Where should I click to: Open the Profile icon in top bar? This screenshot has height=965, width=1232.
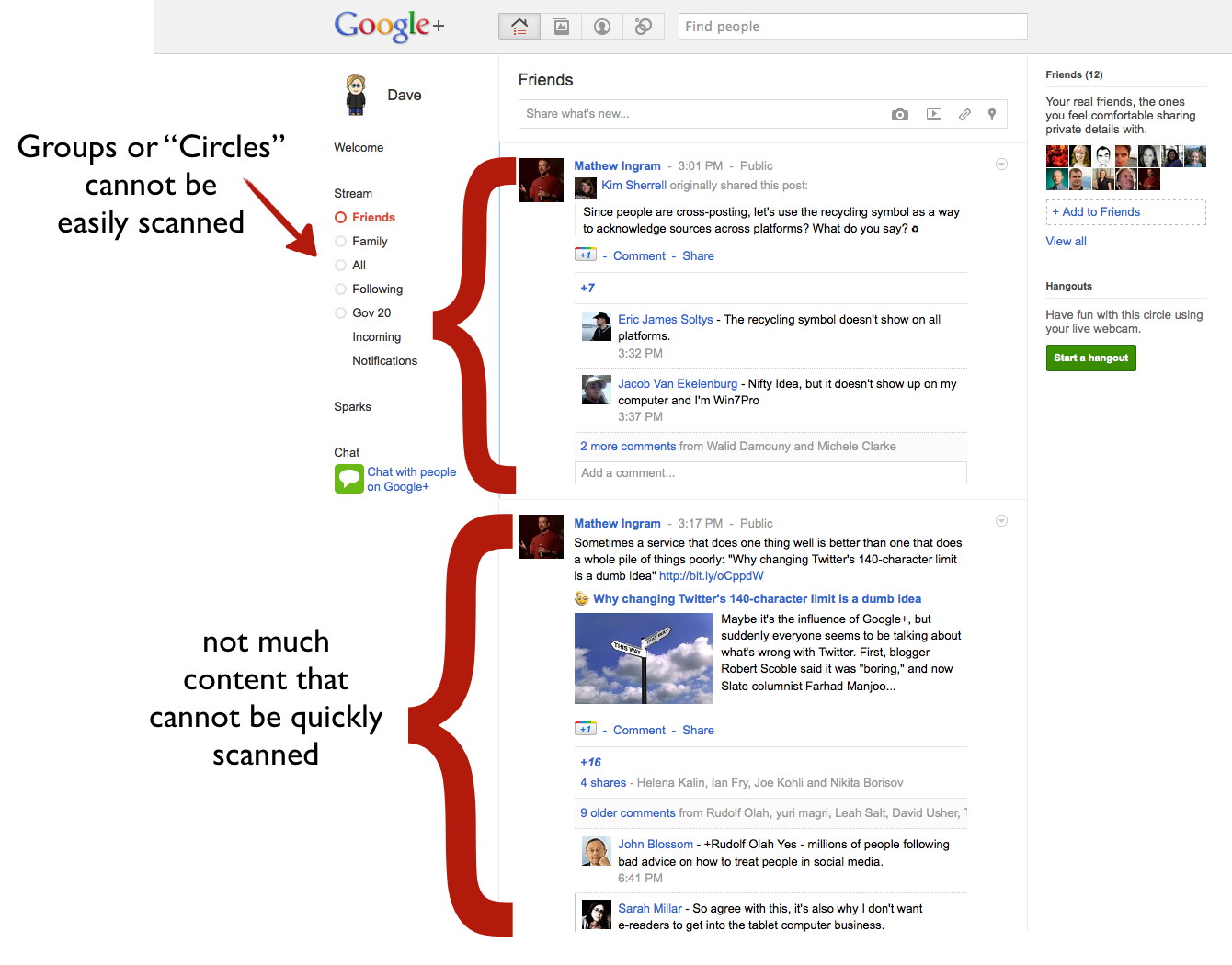(602, 27)
